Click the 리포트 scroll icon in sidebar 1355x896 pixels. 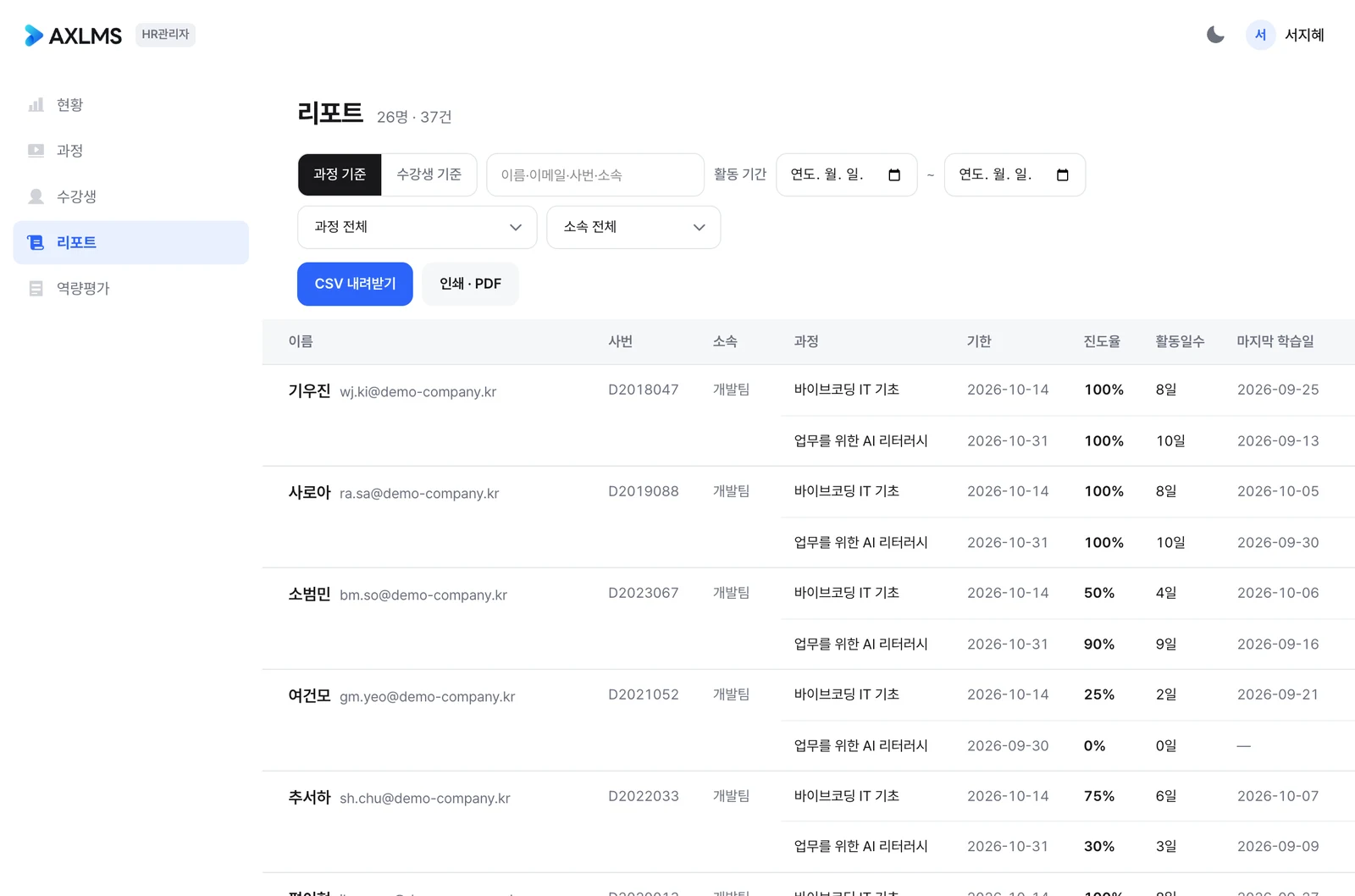coord(36,242)
